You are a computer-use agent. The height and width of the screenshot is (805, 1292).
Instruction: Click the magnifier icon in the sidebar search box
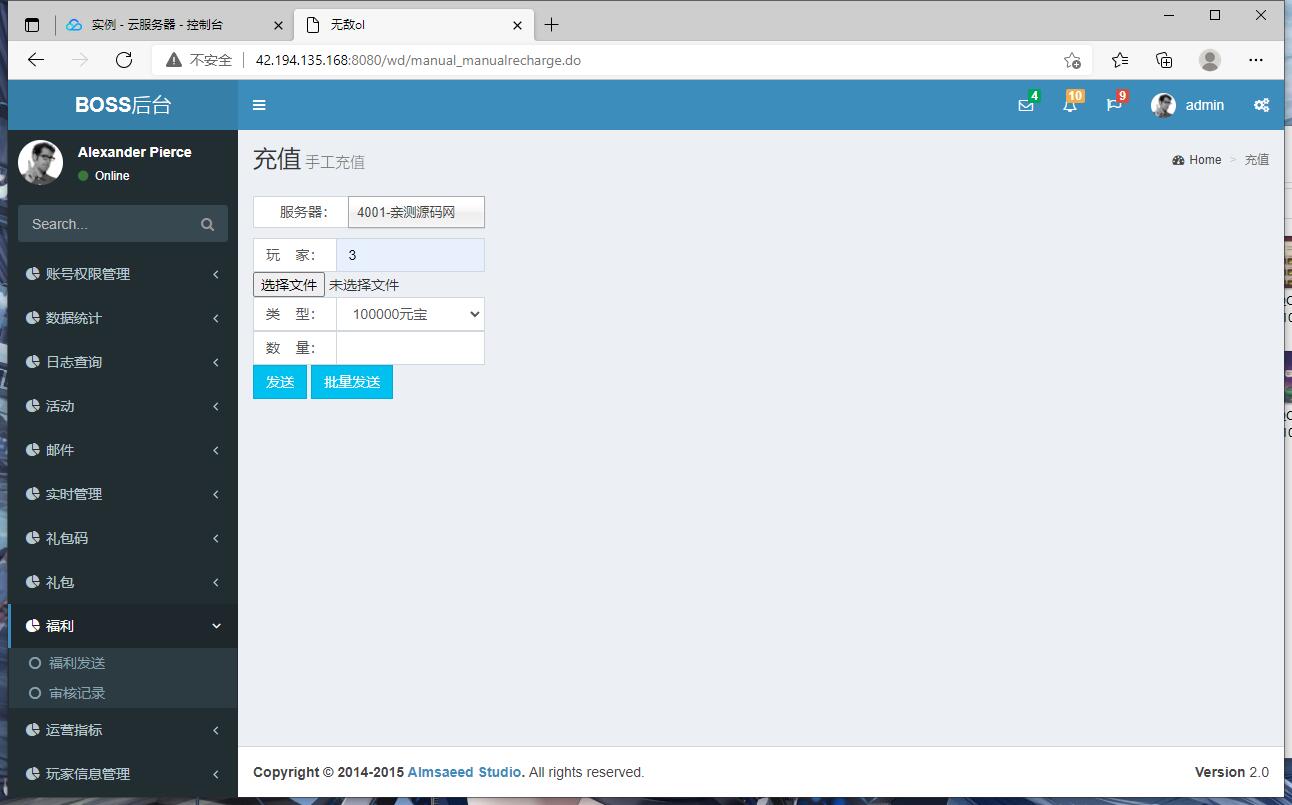(207, 224)
